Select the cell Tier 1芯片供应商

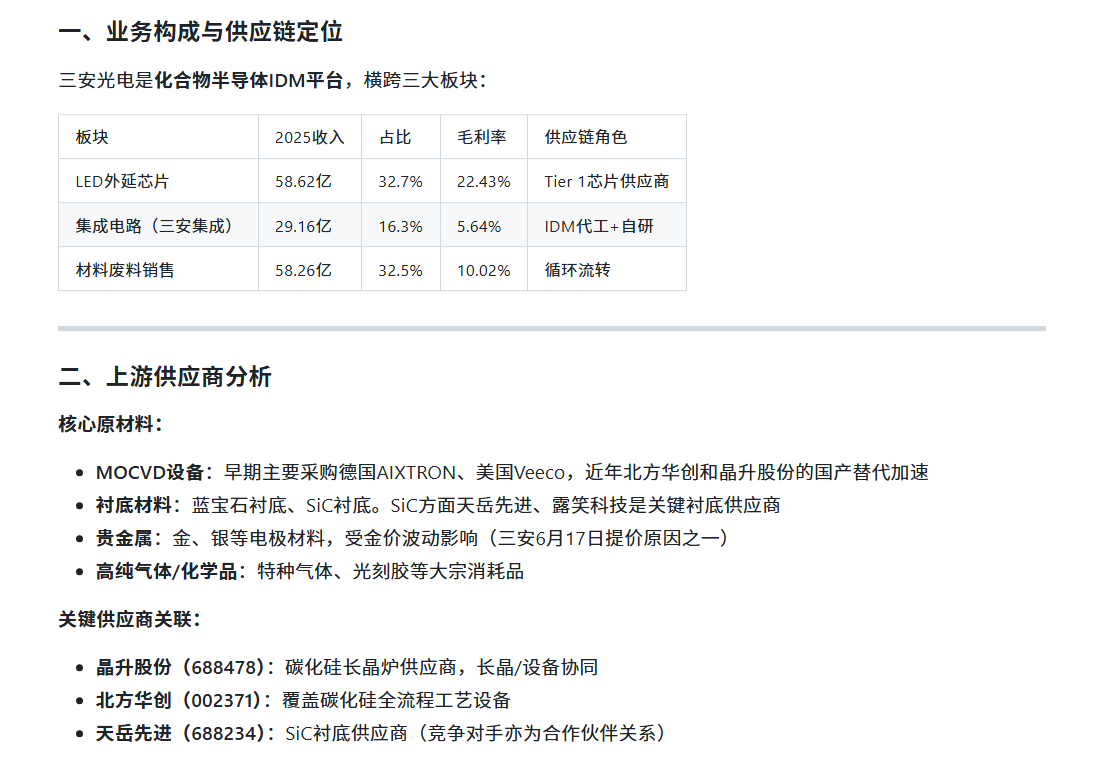tap(607, 181)
